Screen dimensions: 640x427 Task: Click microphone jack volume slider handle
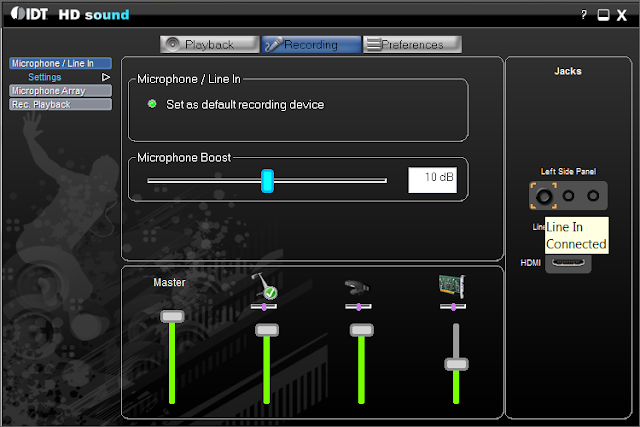click(267, 330)
